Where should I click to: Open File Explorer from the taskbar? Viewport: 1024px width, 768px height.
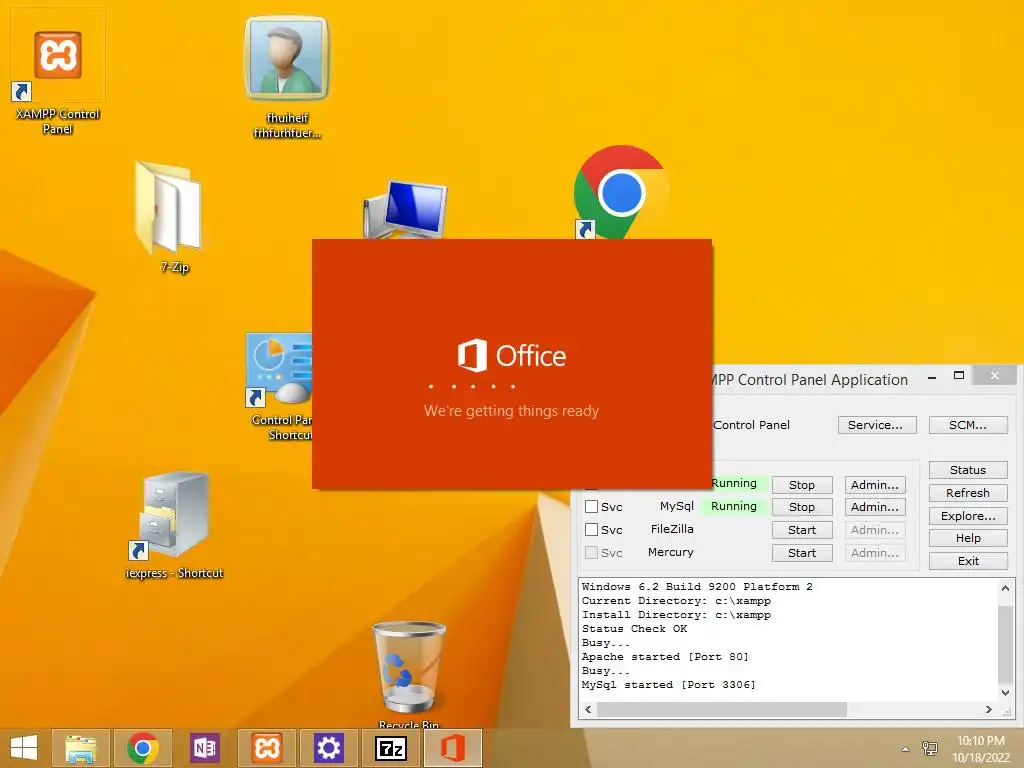pyautogui.click(x=82, y=748)
